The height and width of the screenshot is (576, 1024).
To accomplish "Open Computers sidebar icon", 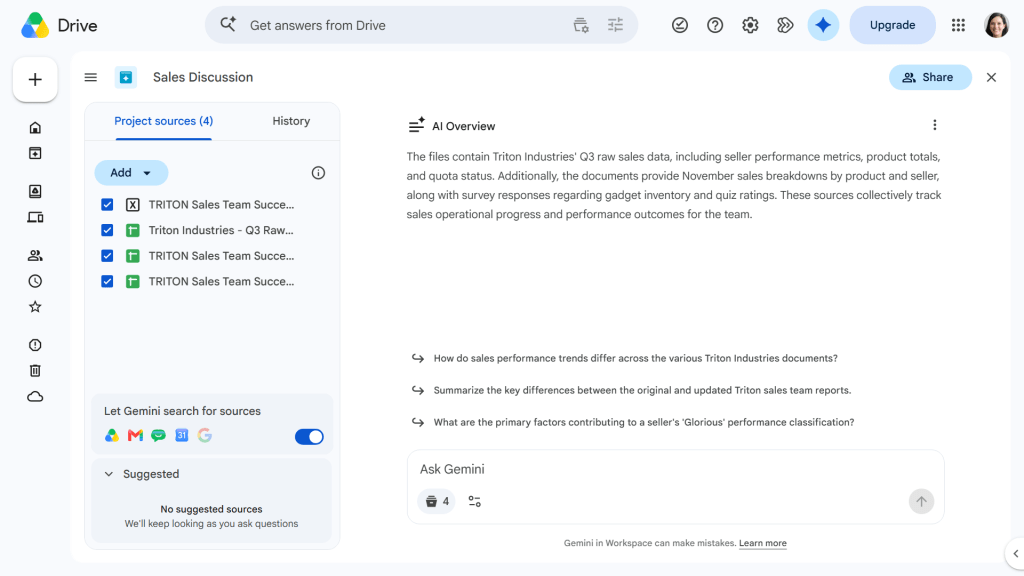I will pyautogui.click(x=35, y=217).
